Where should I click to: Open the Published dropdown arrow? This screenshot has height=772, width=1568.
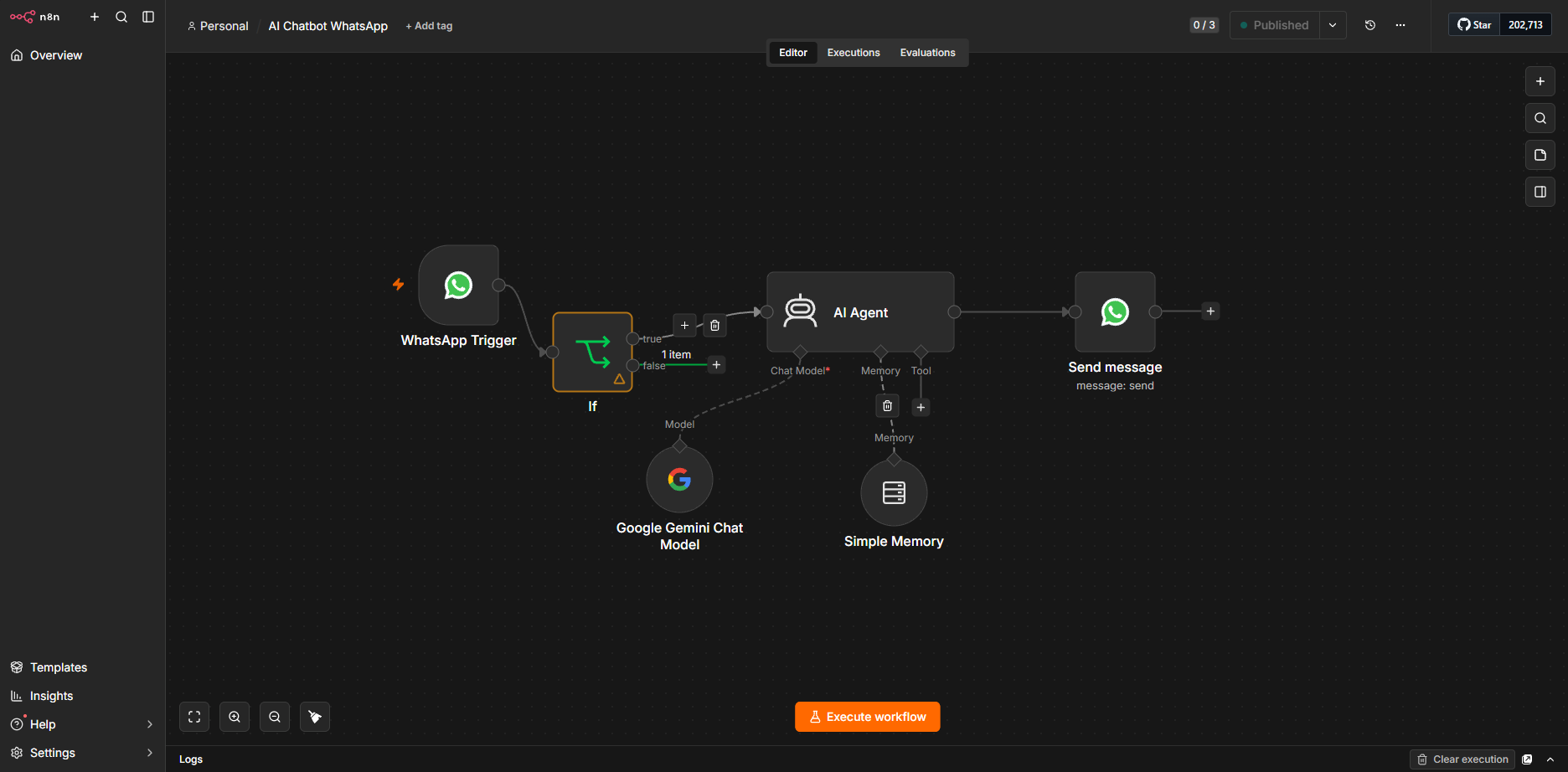tap(1333, 25)
